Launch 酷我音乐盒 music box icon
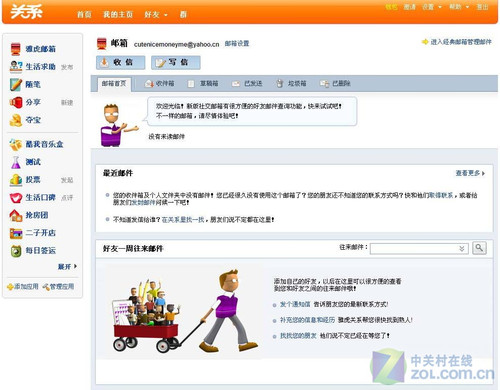 click(16, 144)
